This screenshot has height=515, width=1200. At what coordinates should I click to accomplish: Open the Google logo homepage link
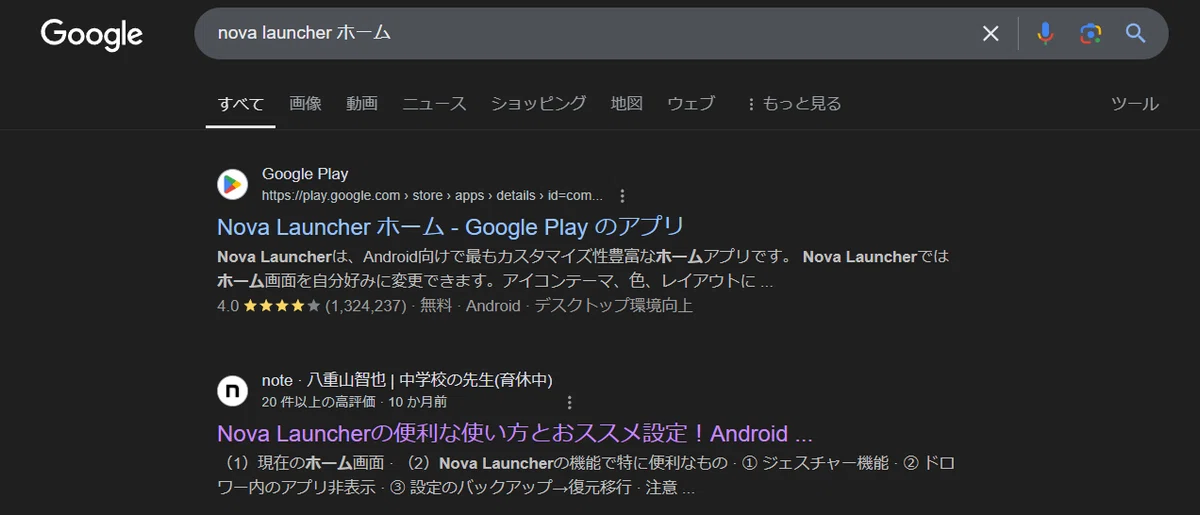(x=92, y=34)
